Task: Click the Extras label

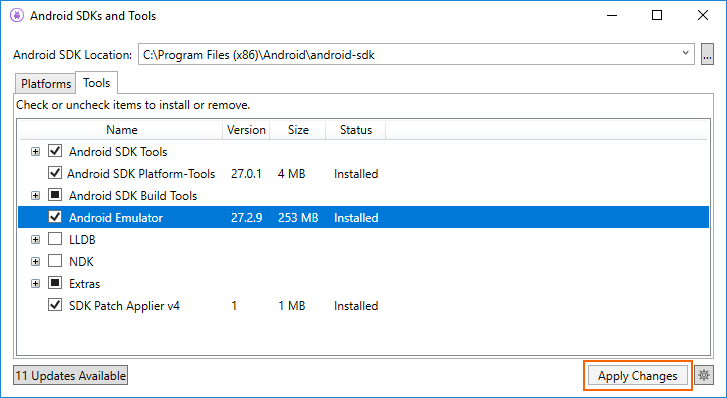Action: click(84, 283)
